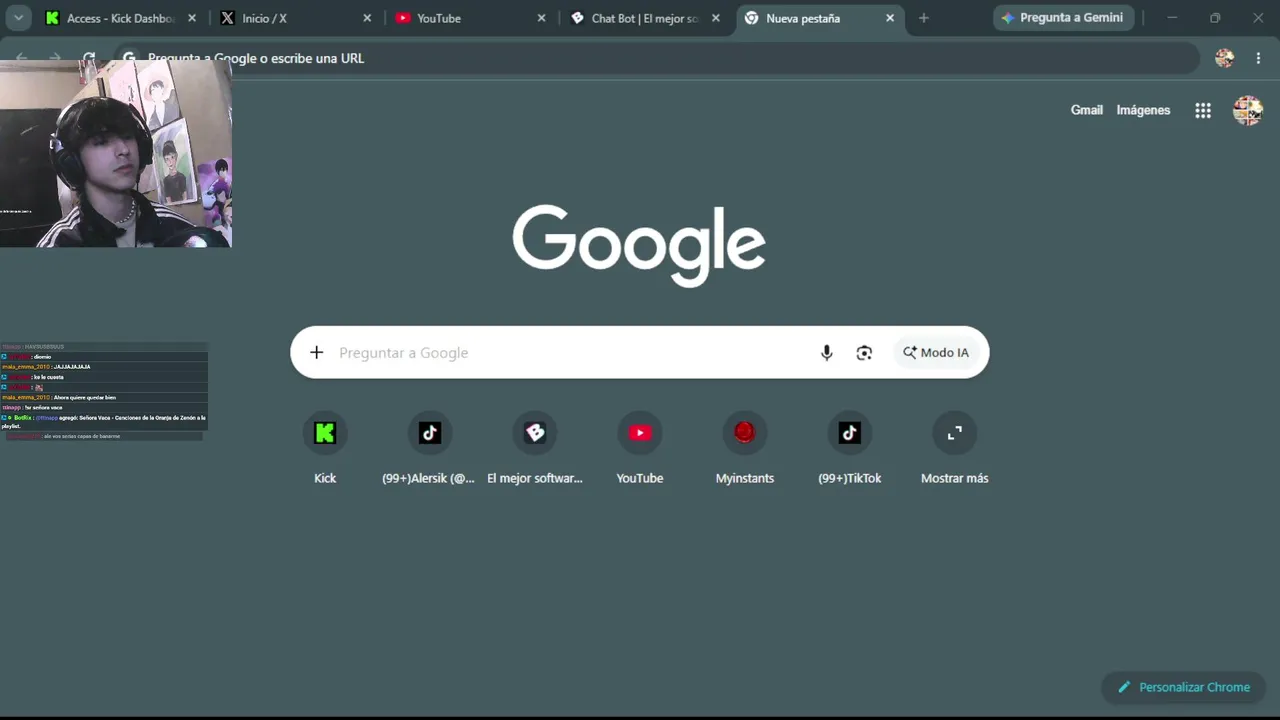Open the Google apps grid
The height and width of the screenshot is (720, 1280).
pyautogui.click(x=1203, y=111)
